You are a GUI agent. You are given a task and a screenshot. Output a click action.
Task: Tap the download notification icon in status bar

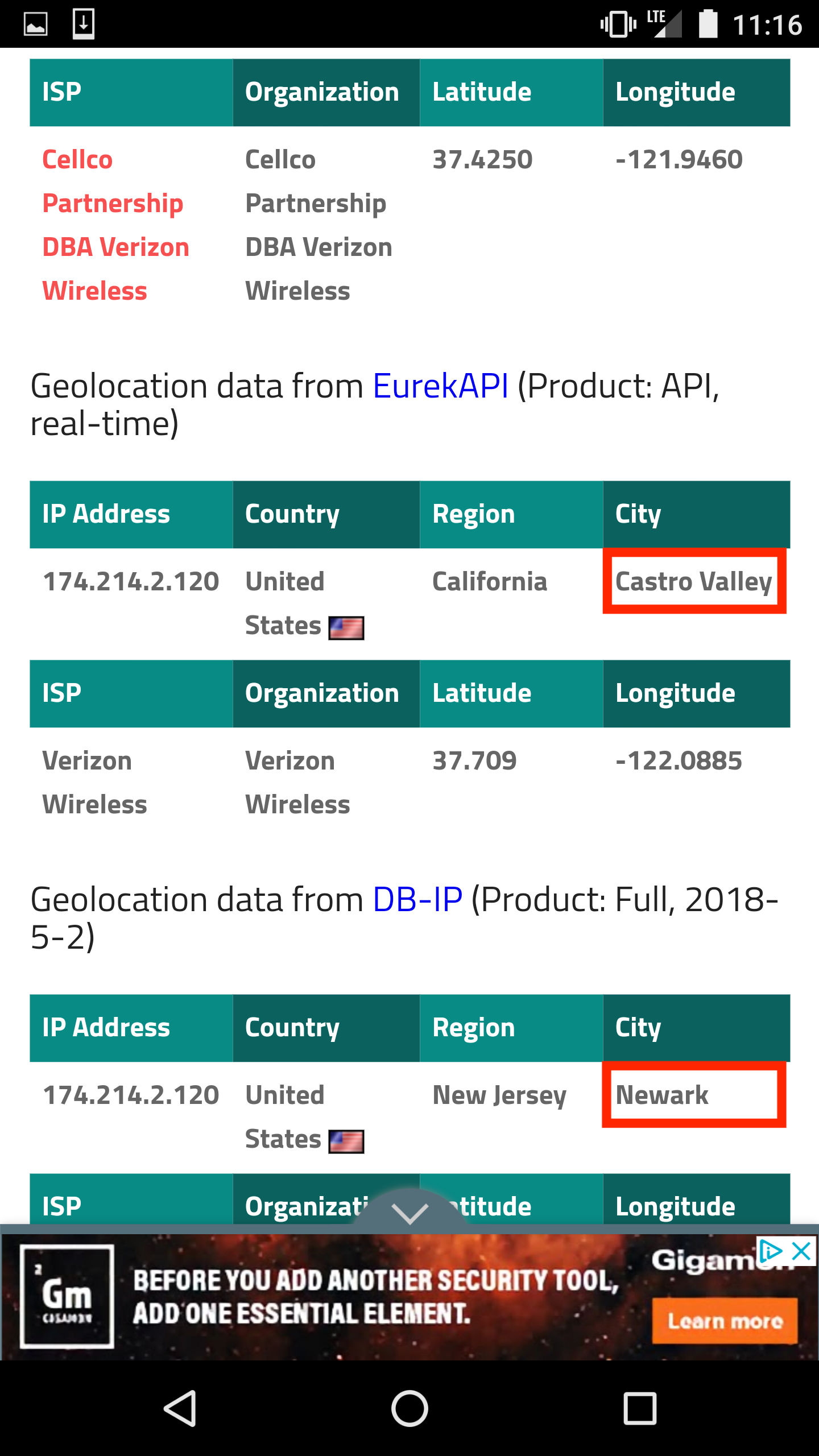(84, 24)
